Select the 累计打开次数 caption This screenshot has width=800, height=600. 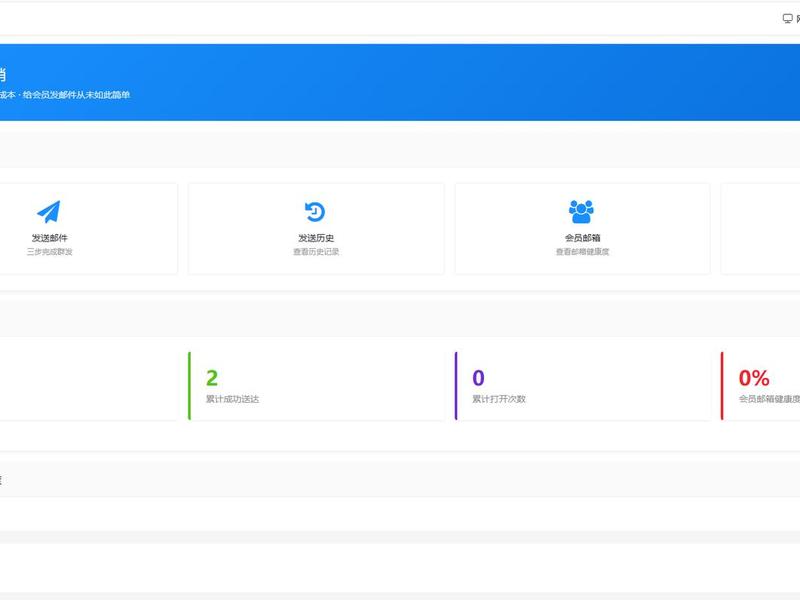pyautogui.click(x=498, y=399)
